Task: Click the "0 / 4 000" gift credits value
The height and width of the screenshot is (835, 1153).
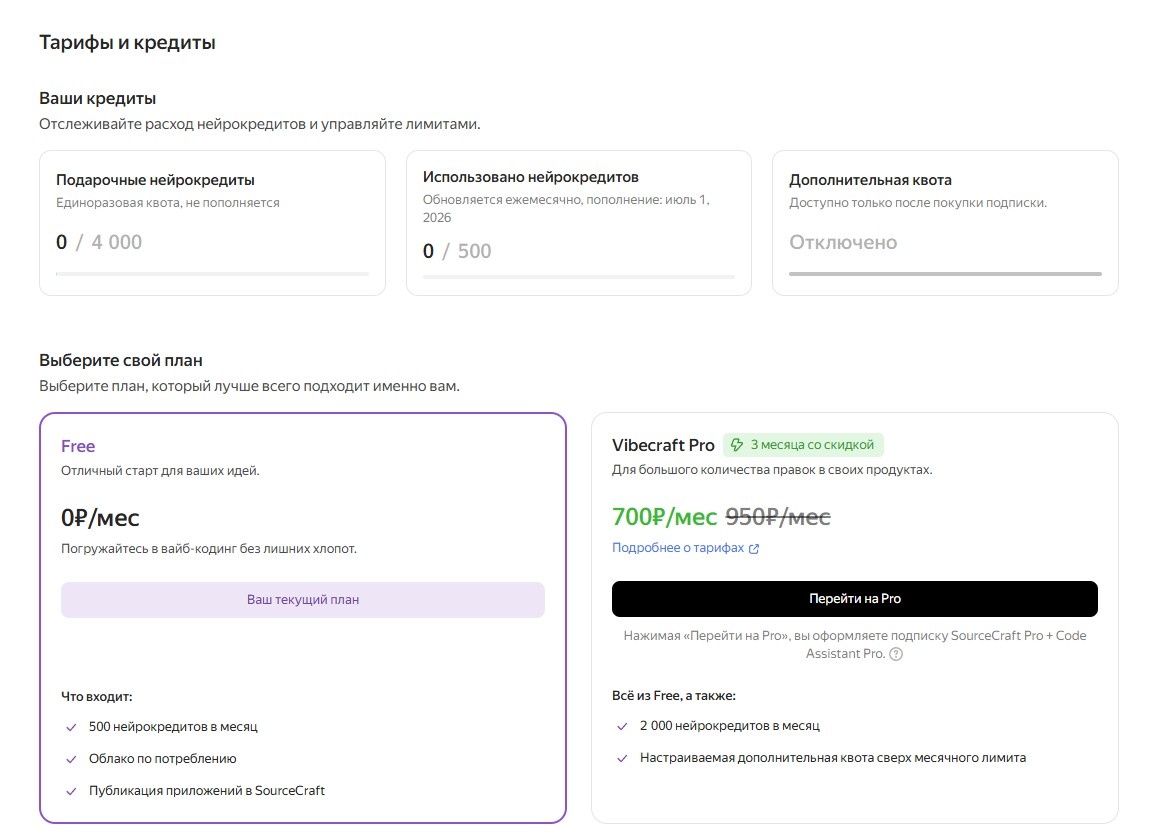Action: pos(99,243)
